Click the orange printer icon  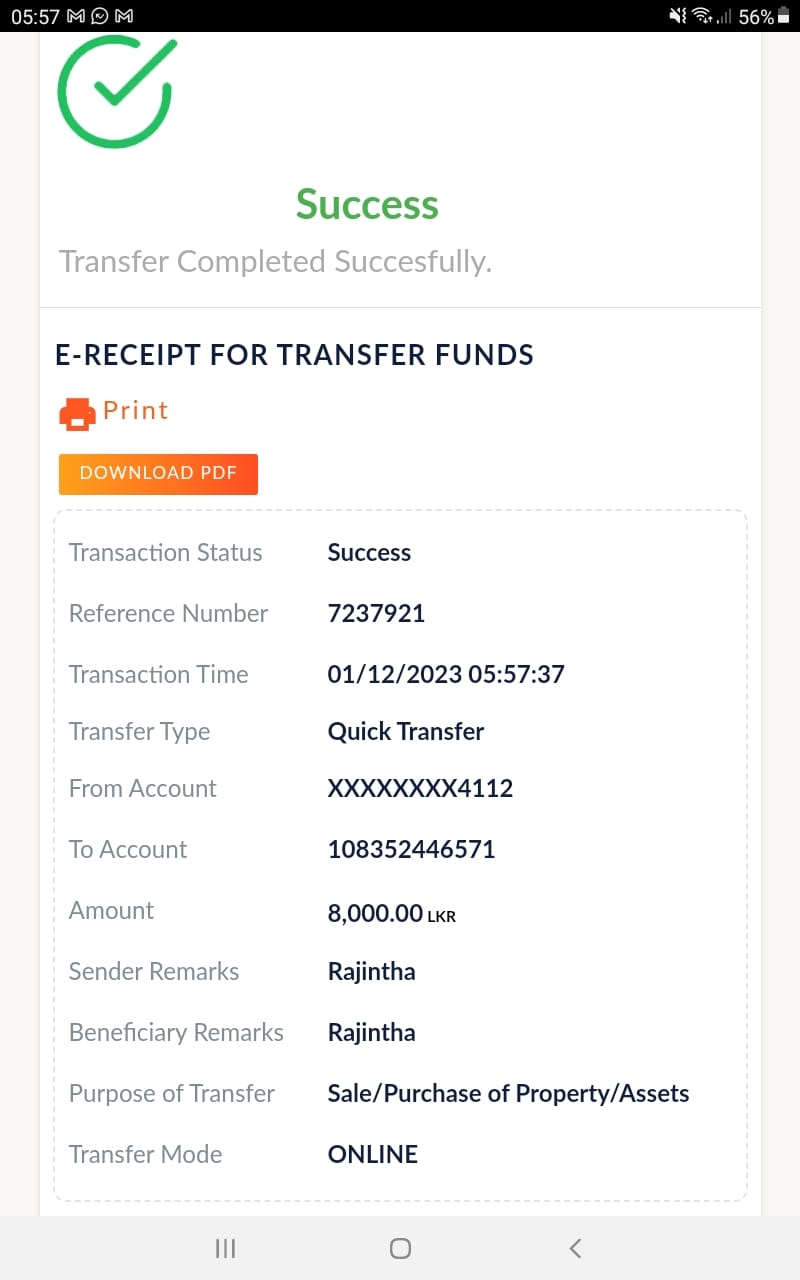click(77, 413)
